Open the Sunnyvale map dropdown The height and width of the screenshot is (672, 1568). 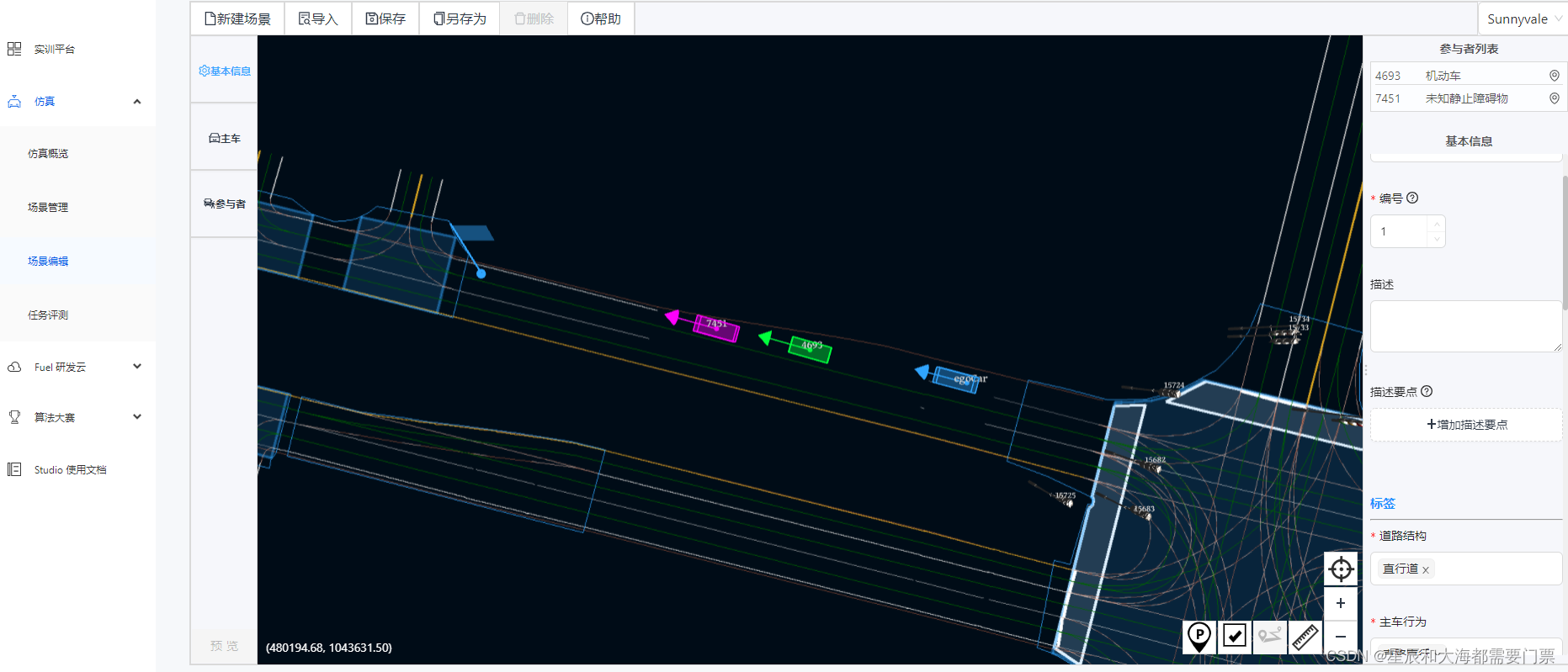[1523, 19]
